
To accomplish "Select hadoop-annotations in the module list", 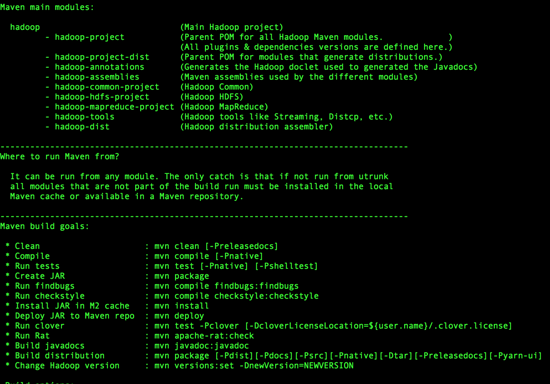I will [99, 67].
